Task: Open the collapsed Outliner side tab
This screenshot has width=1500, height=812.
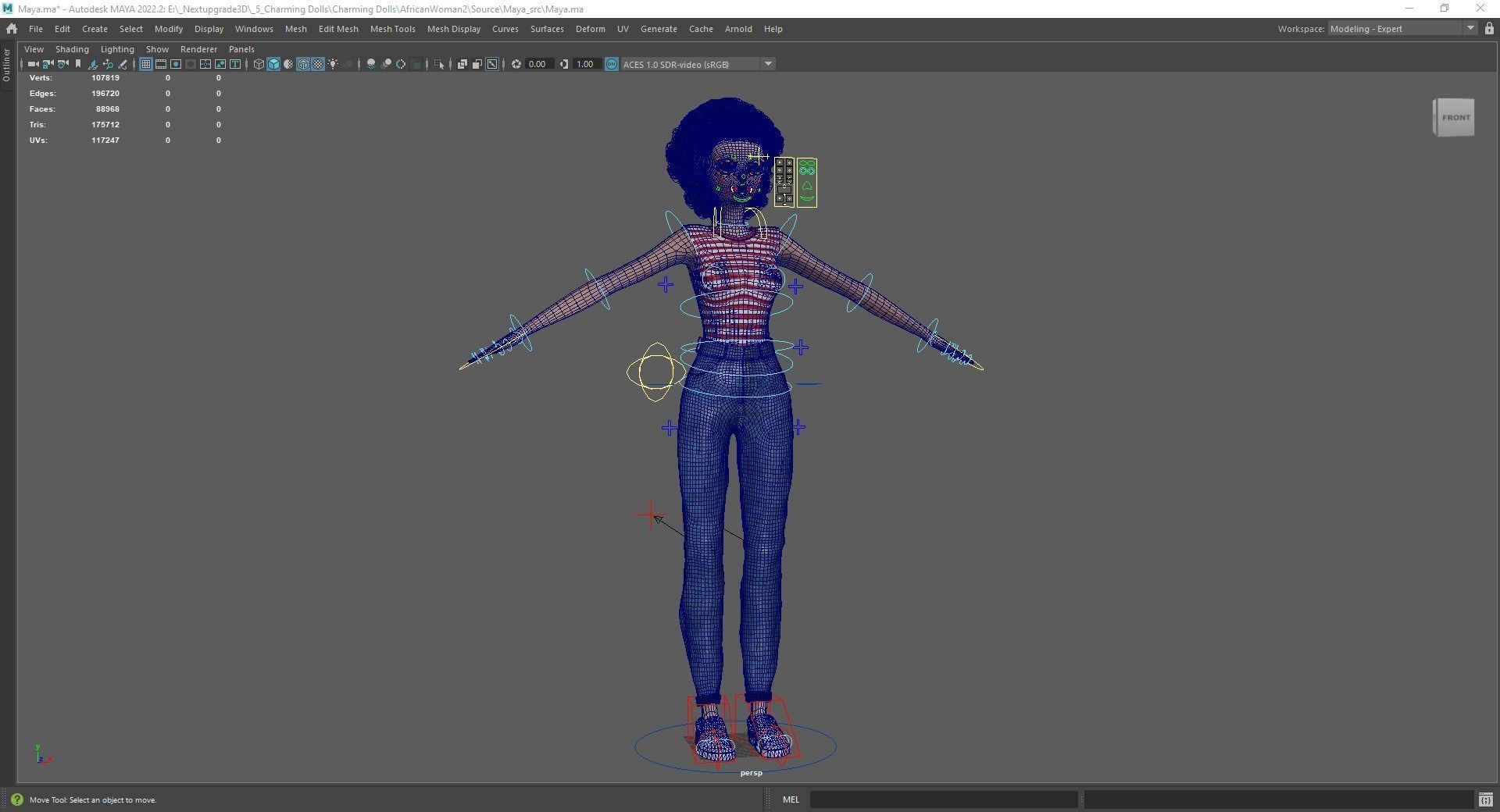Action: pos(6,64)
